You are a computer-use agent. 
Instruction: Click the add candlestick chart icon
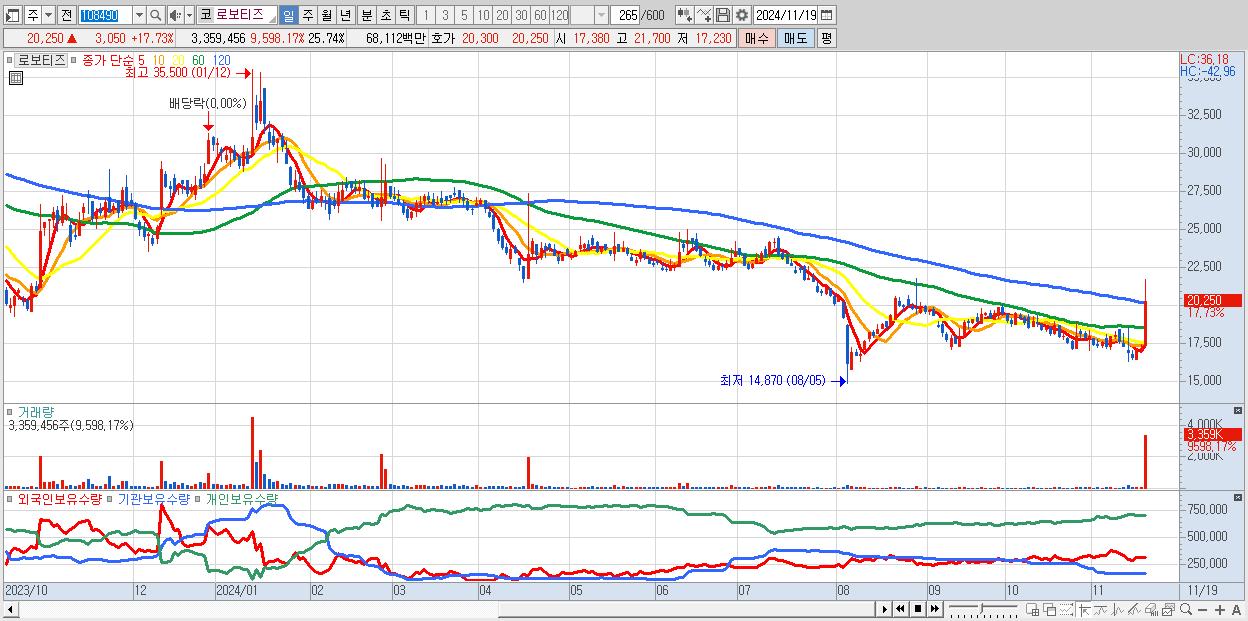(685, 15)
